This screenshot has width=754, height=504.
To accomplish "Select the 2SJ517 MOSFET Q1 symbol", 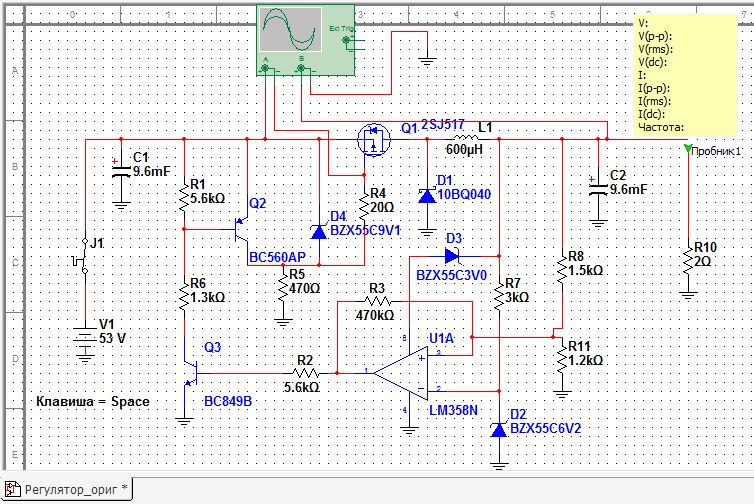I will (374, 139).
